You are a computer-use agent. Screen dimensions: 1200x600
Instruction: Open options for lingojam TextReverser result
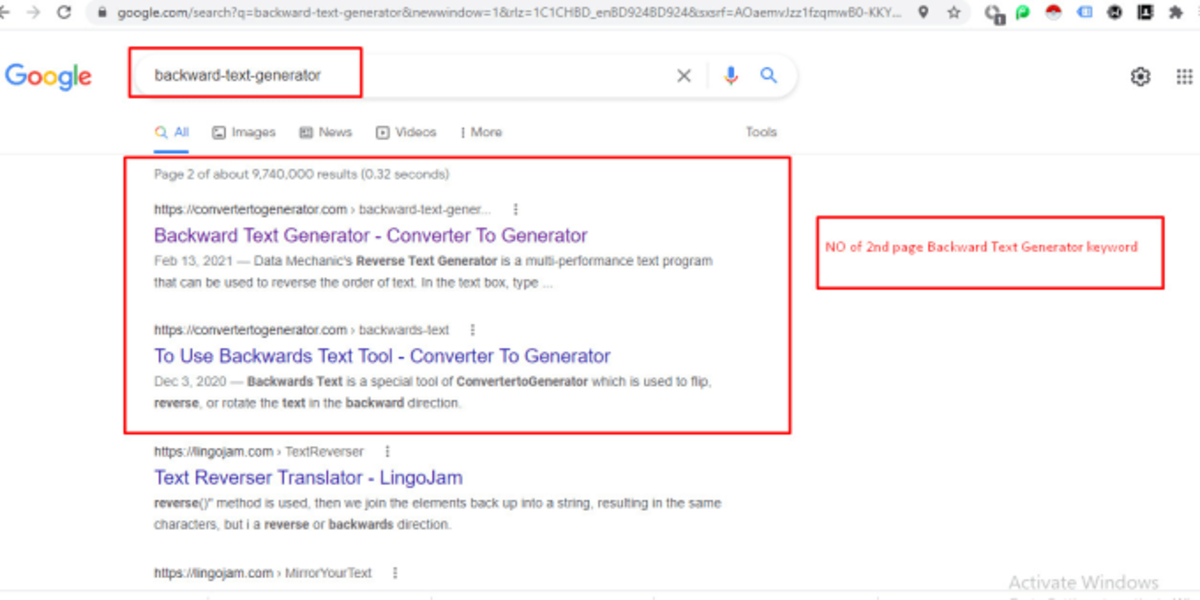point(387,452)
